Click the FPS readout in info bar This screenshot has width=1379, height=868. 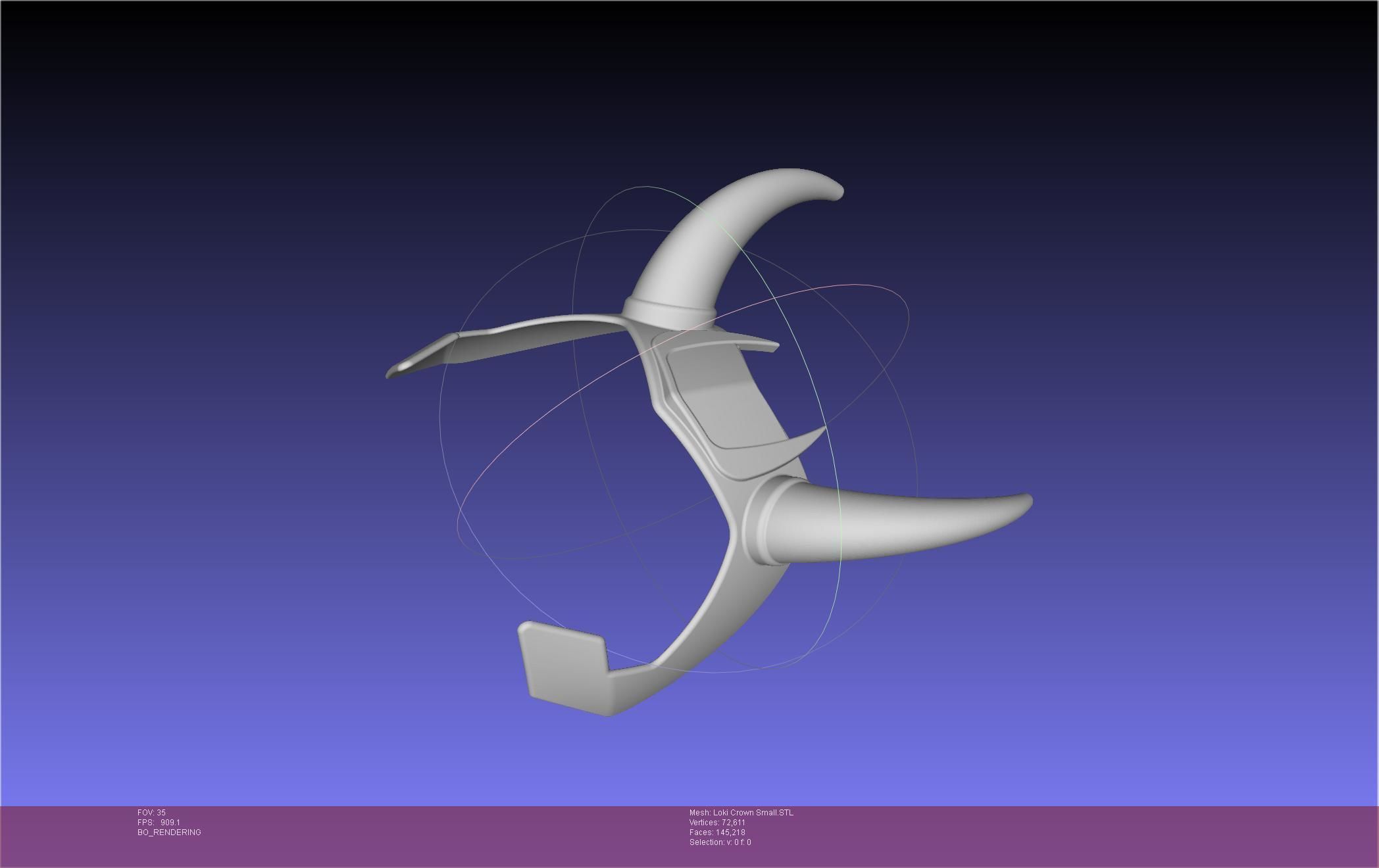(x=159, y=823)
